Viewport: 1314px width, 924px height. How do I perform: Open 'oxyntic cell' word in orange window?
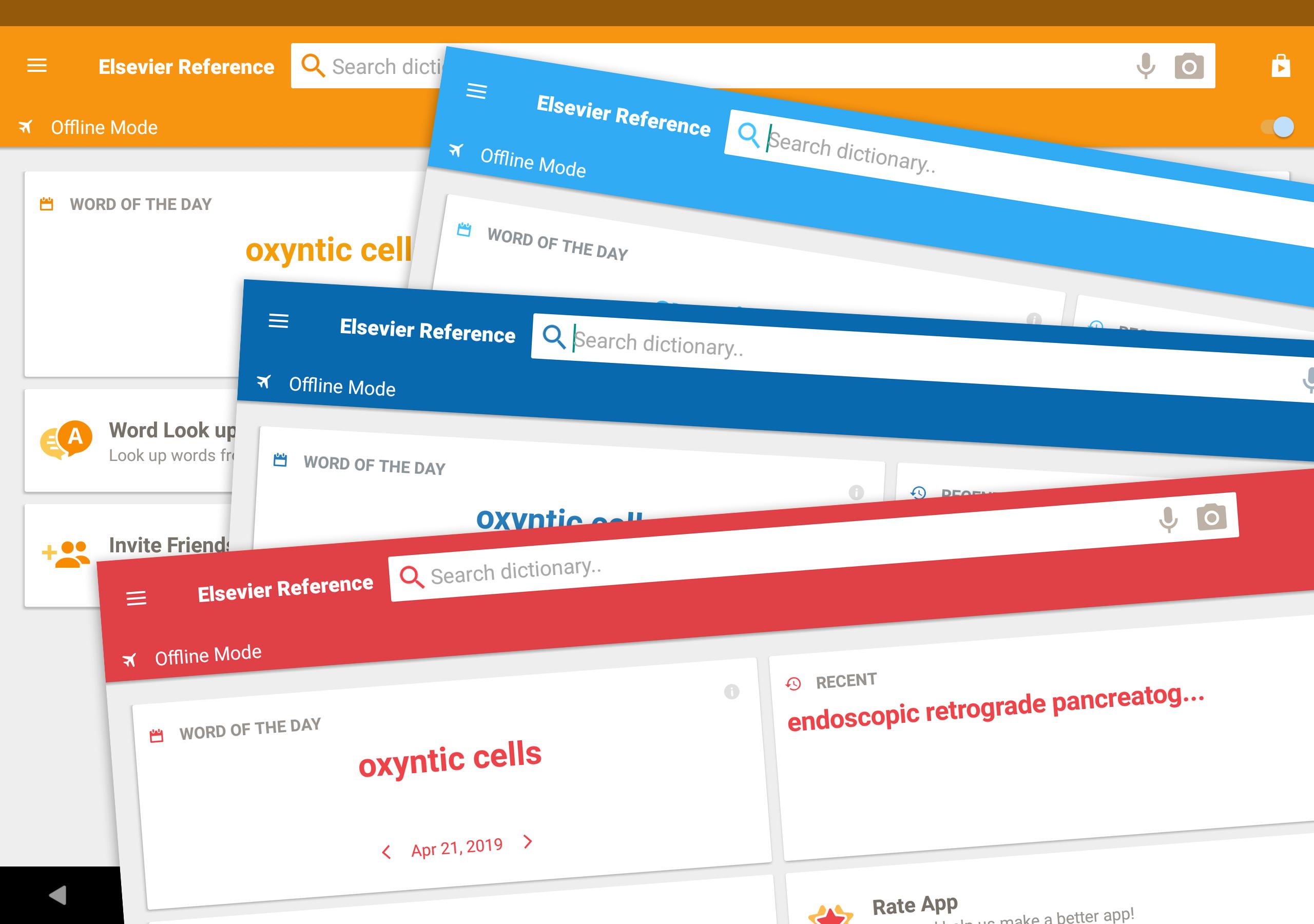coord(328,249)
